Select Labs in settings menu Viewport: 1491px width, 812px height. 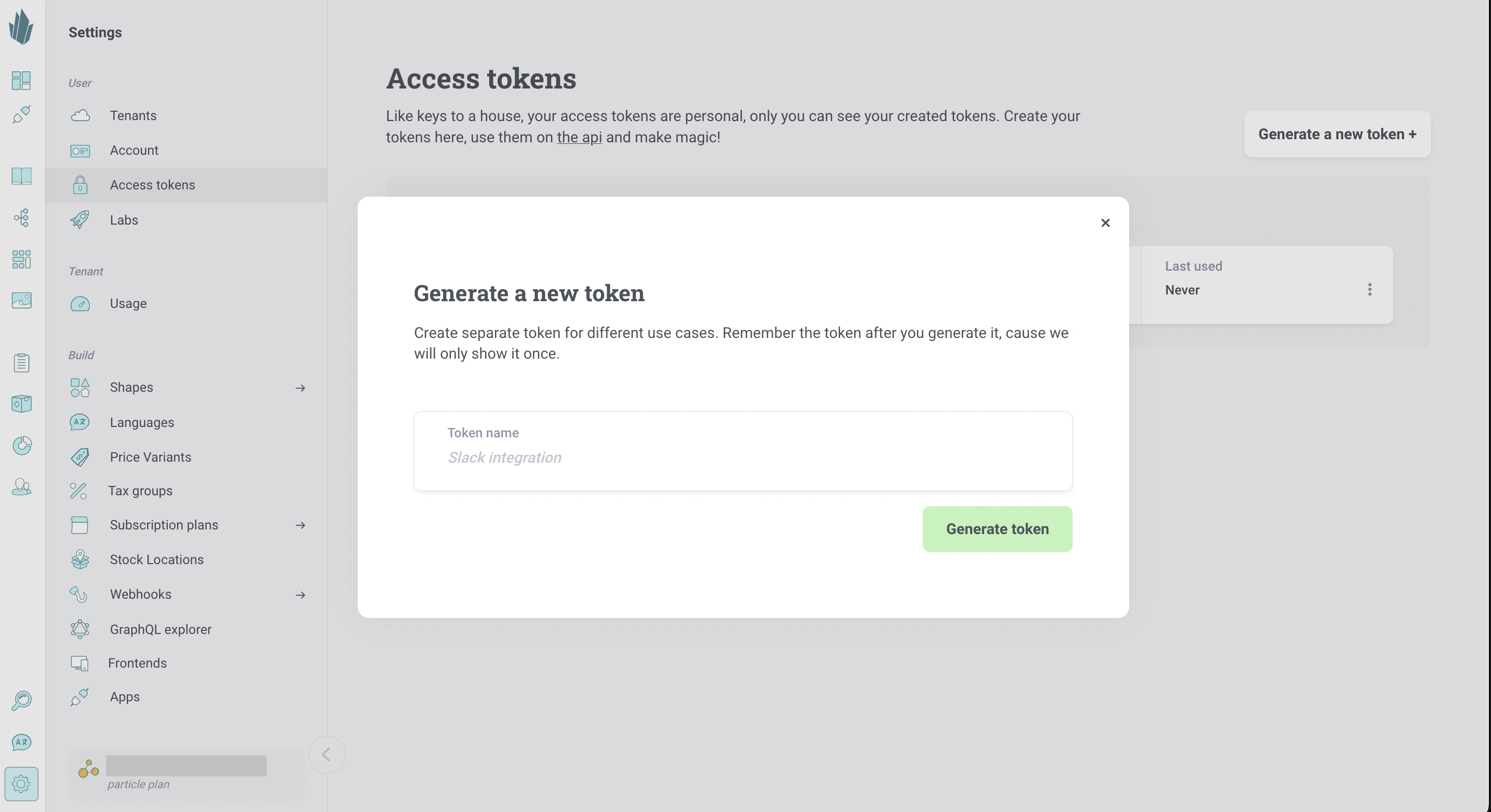click(x=124, y=220)
